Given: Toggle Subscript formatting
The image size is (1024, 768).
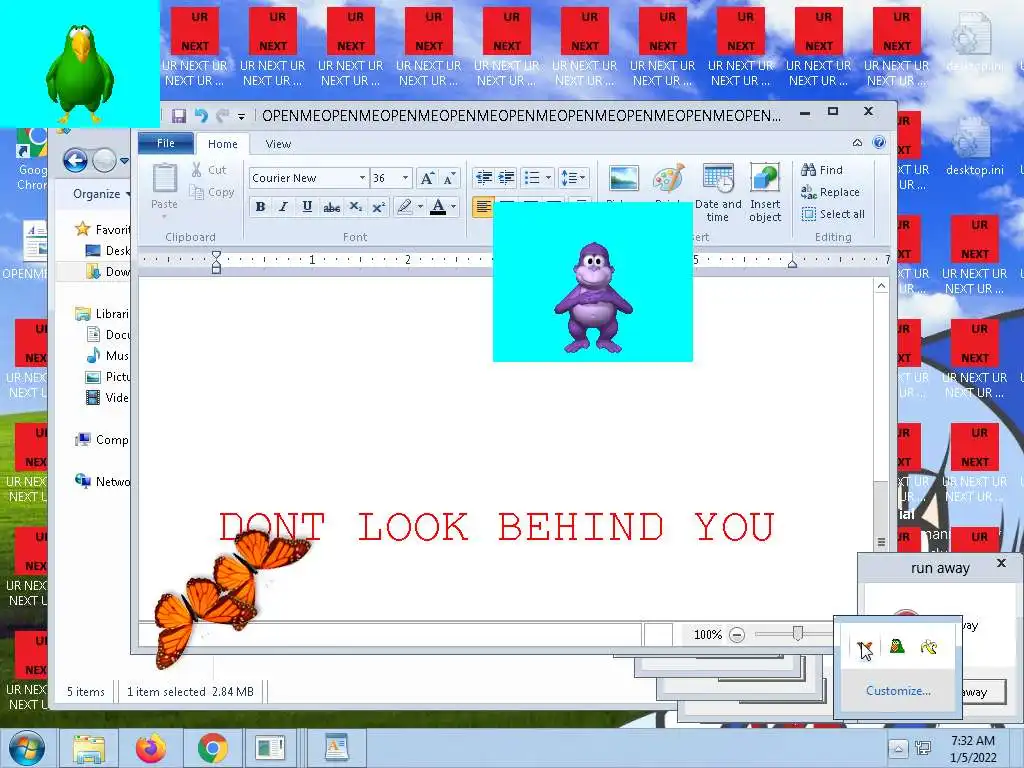Looking at the screenshot, I should (x=355, y=207).
